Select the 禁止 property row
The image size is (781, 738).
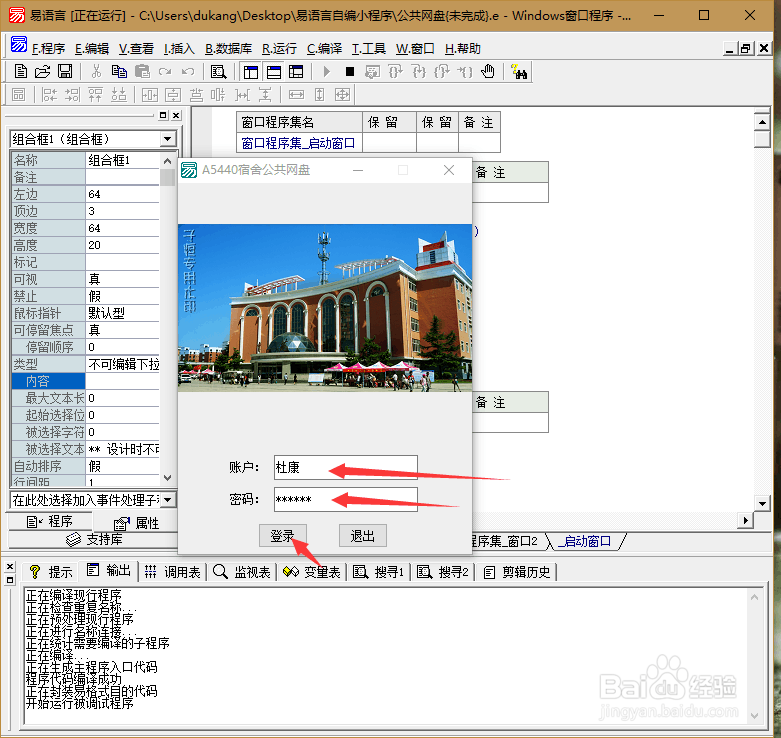click(x=85, y=296)
